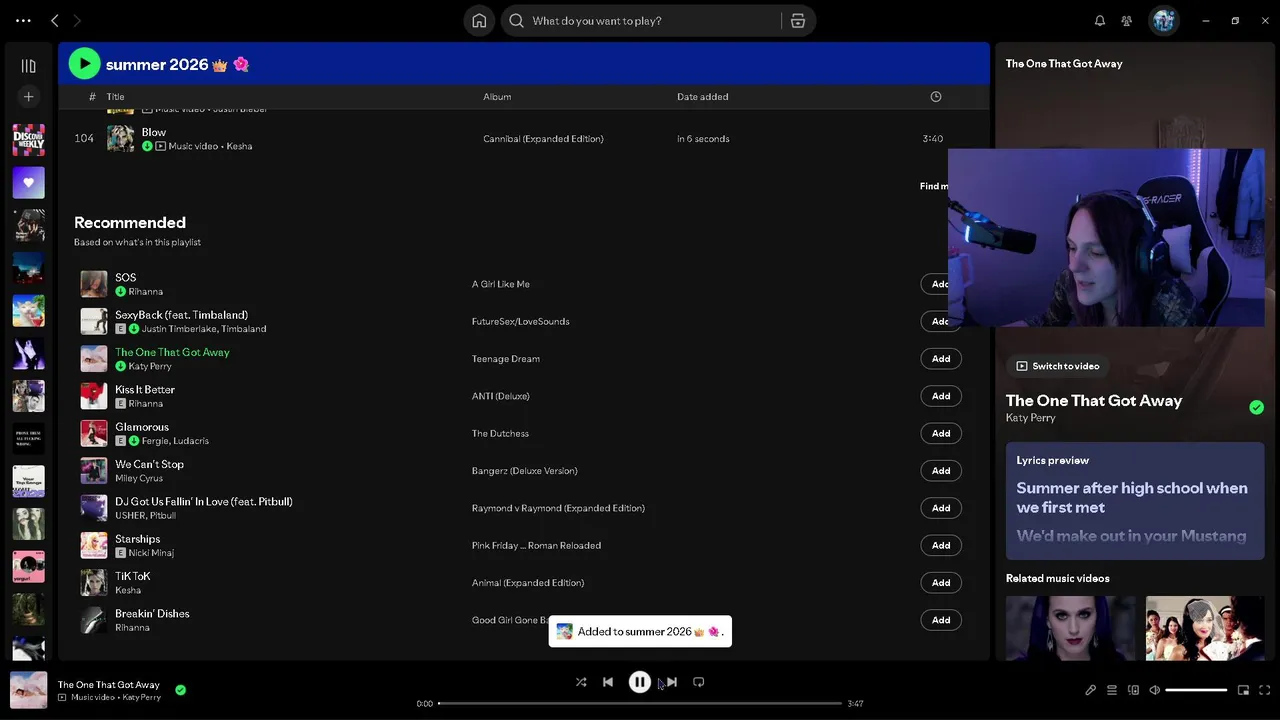
Task: Open first related music video thumbnail
Action: tap(1070, 628)
